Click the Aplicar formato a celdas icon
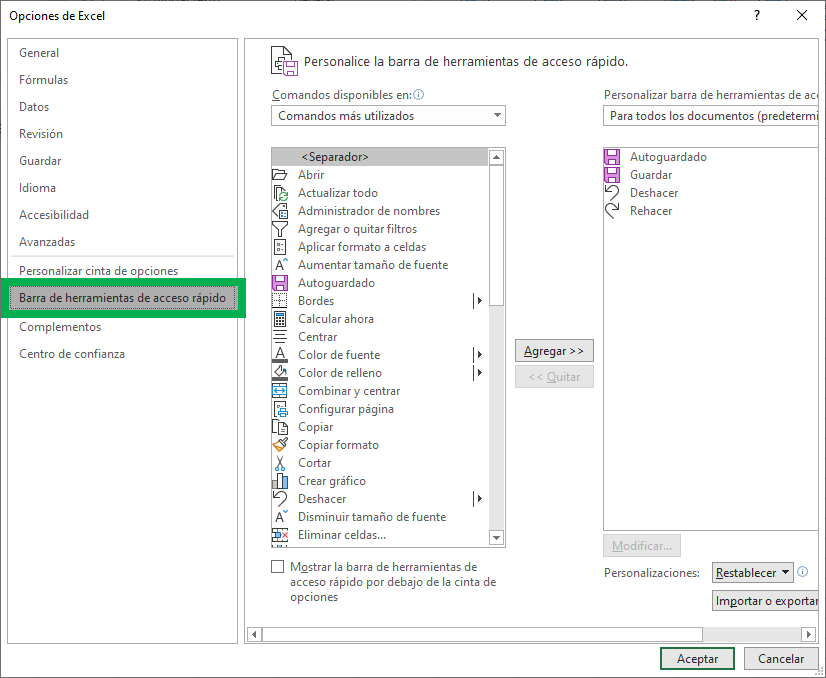This screenshot has height=678, width=826. tap(280, 247)
